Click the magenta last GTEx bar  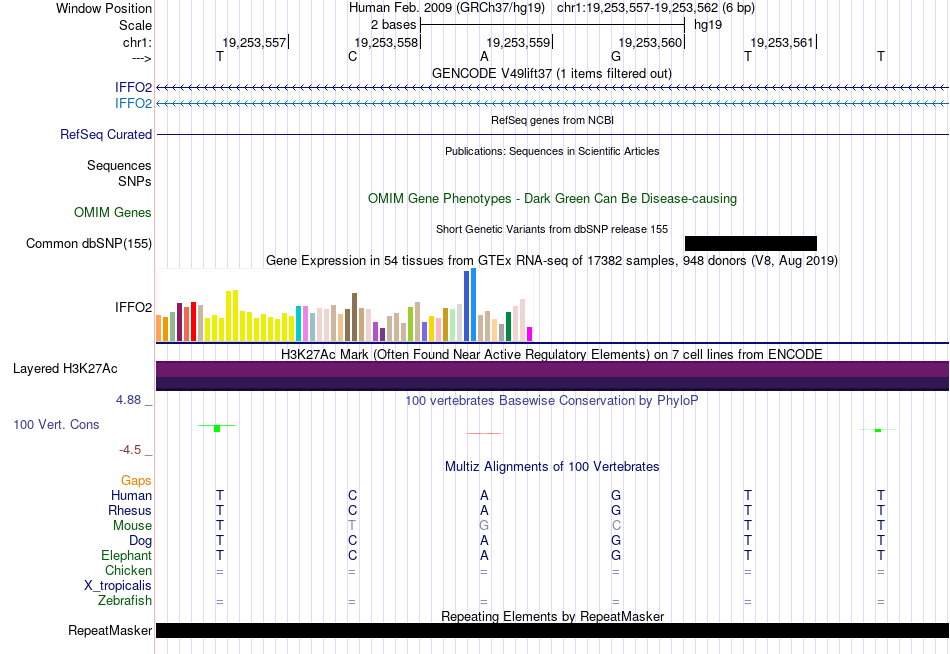click(530, 334)
